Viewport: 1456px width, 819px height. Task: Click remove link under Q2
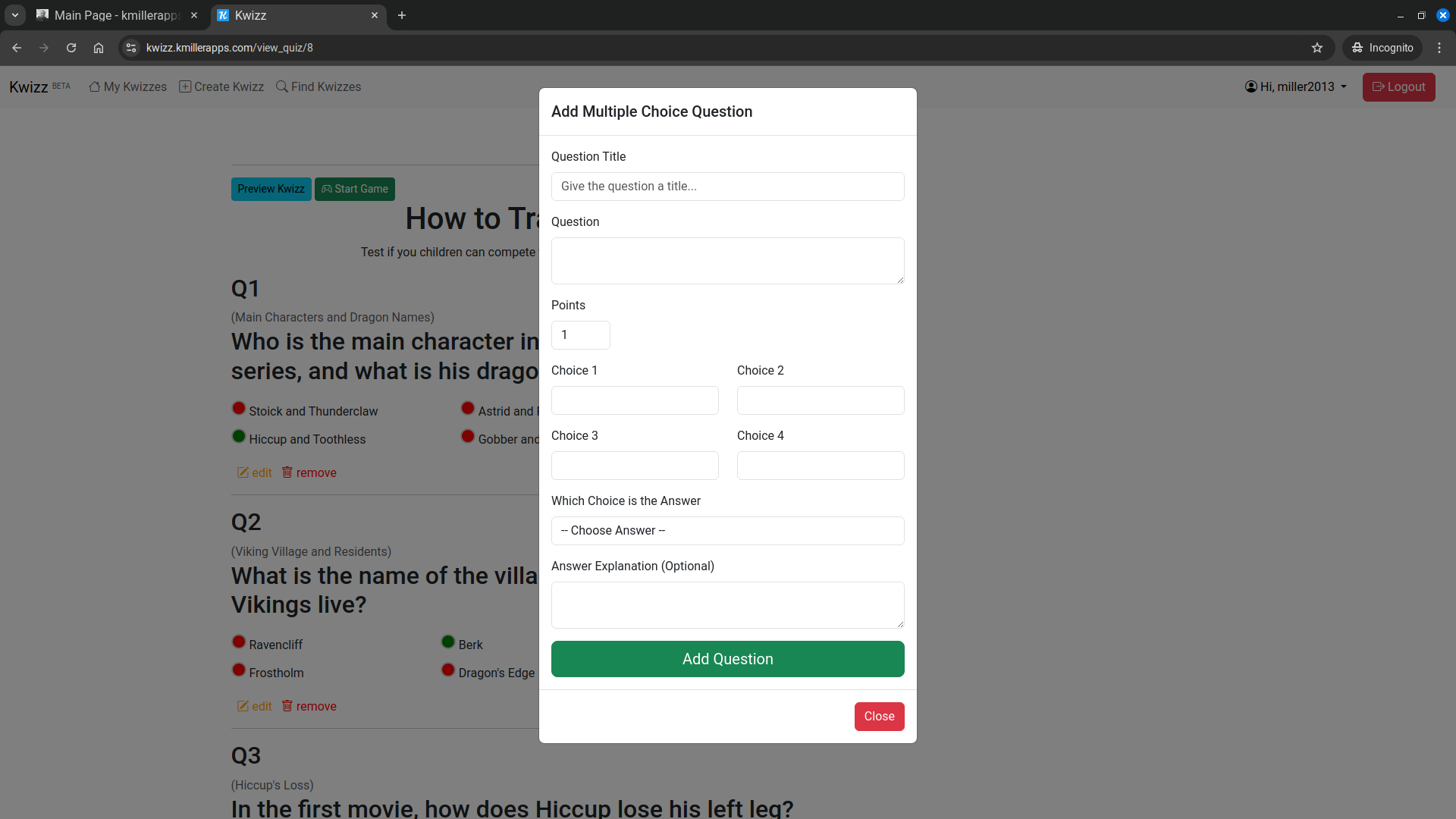(309, 706)
